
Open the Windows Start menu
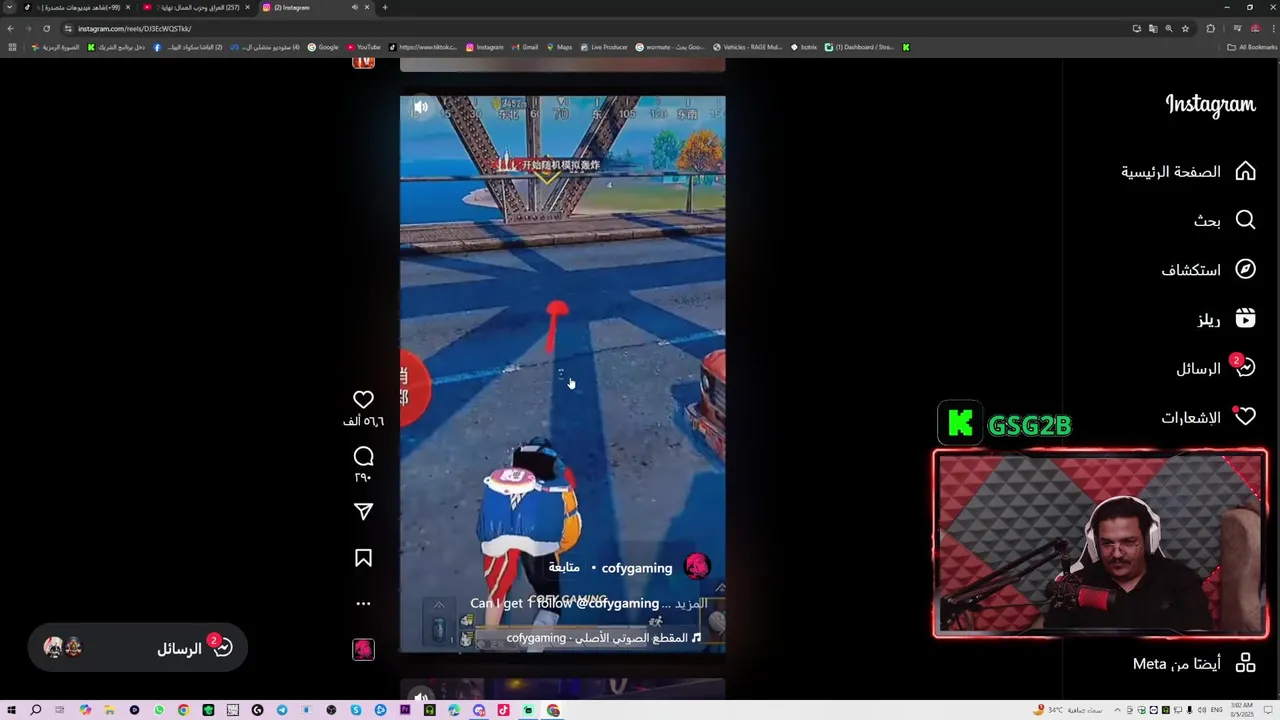pos(11,710)
